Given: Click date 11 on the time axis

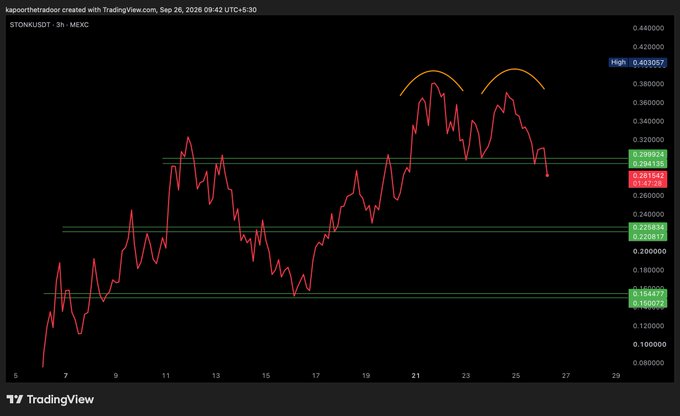Looking at the screenshot, I should coord(166,376).
